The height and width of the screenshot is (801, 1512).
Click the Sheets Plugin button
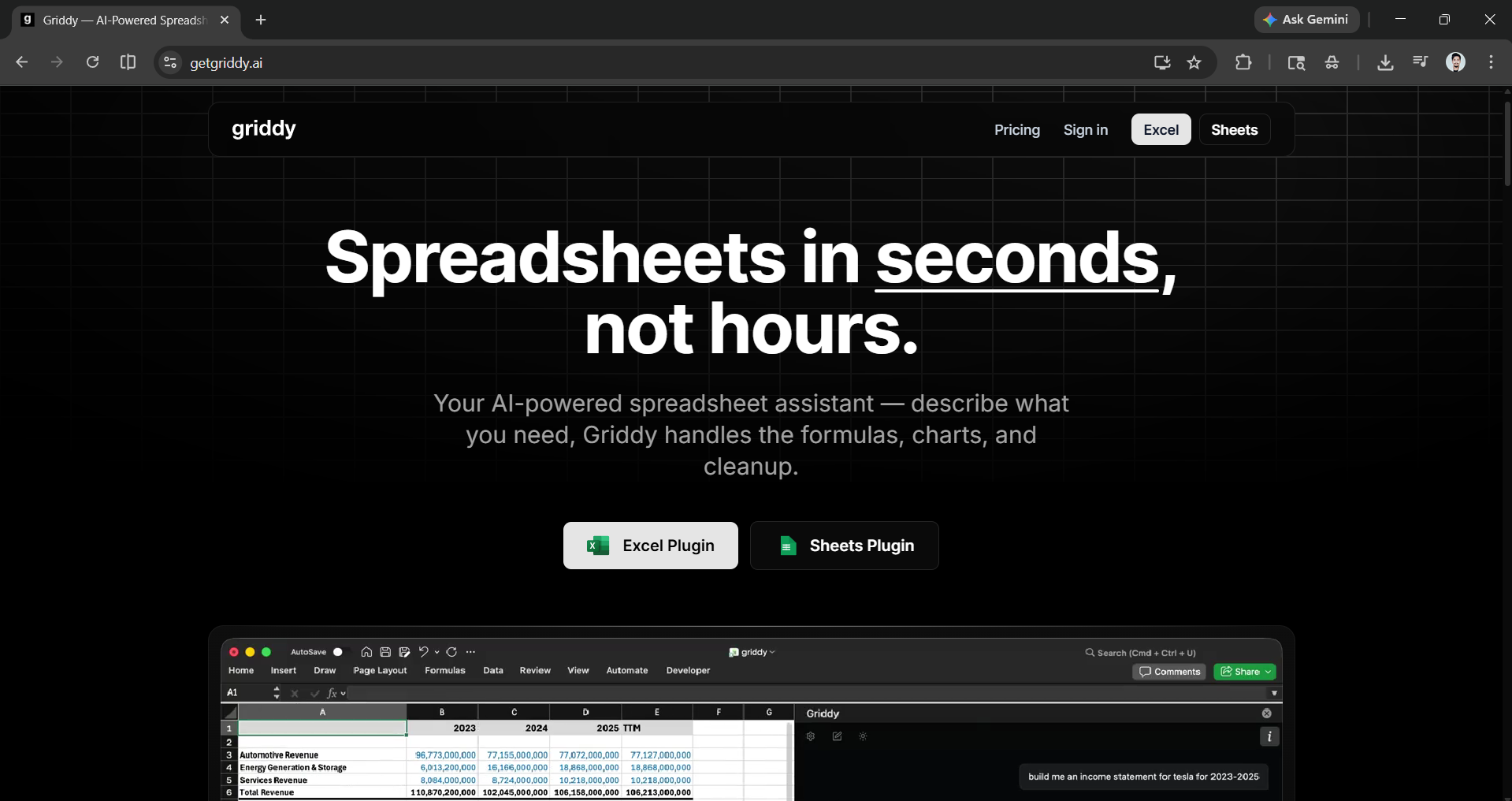(845, 546)
